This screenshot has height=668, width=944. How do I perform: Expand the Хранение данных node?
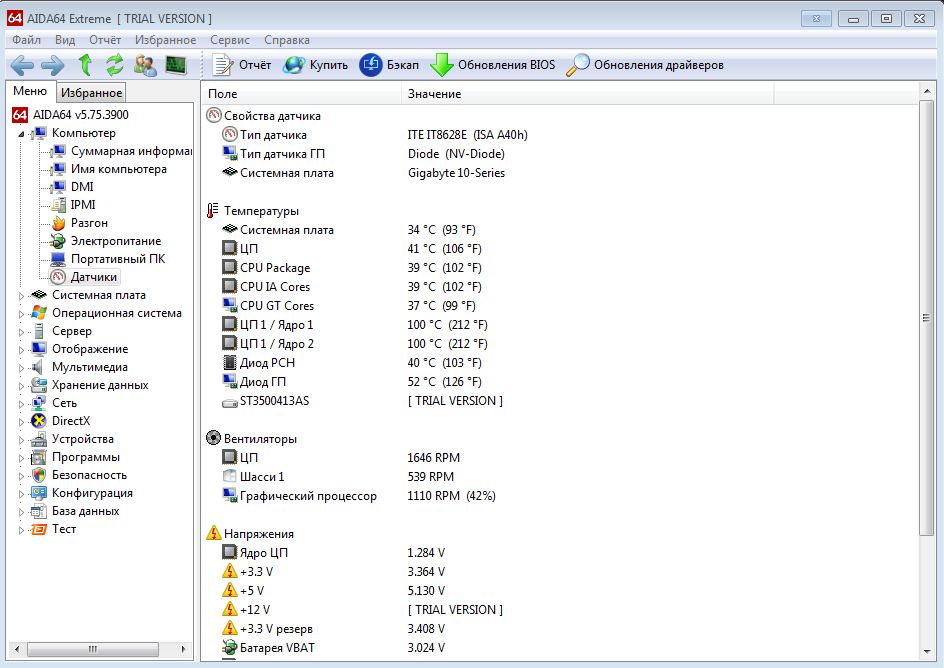pyautogui.click(x=21, y=386)
